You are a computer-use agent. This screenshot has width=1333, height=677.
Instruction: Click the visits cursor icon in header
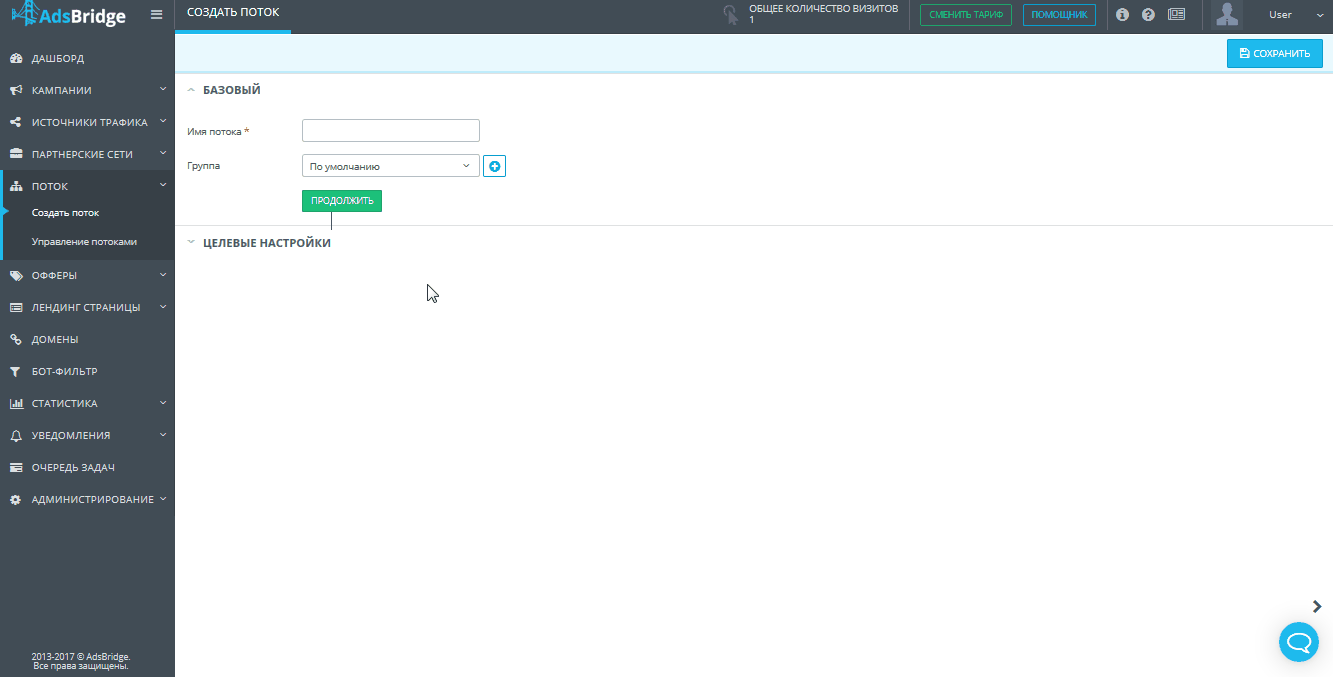(x=732, y=14)
